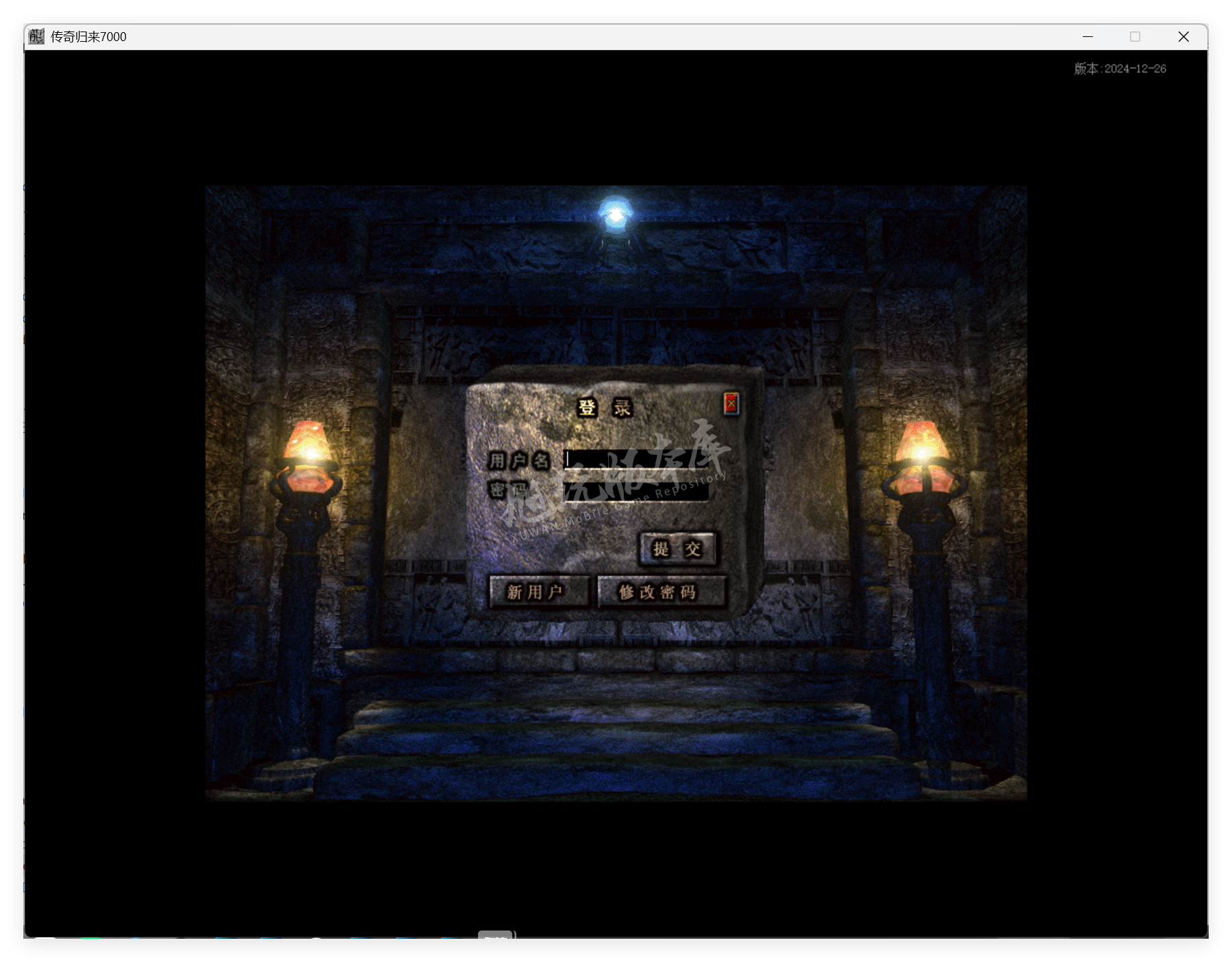This screenshot has width=1232, height=962.
Task: Close the 传奇归来7000 game window
Action: pyautogui.click(x=1183, y=37)
